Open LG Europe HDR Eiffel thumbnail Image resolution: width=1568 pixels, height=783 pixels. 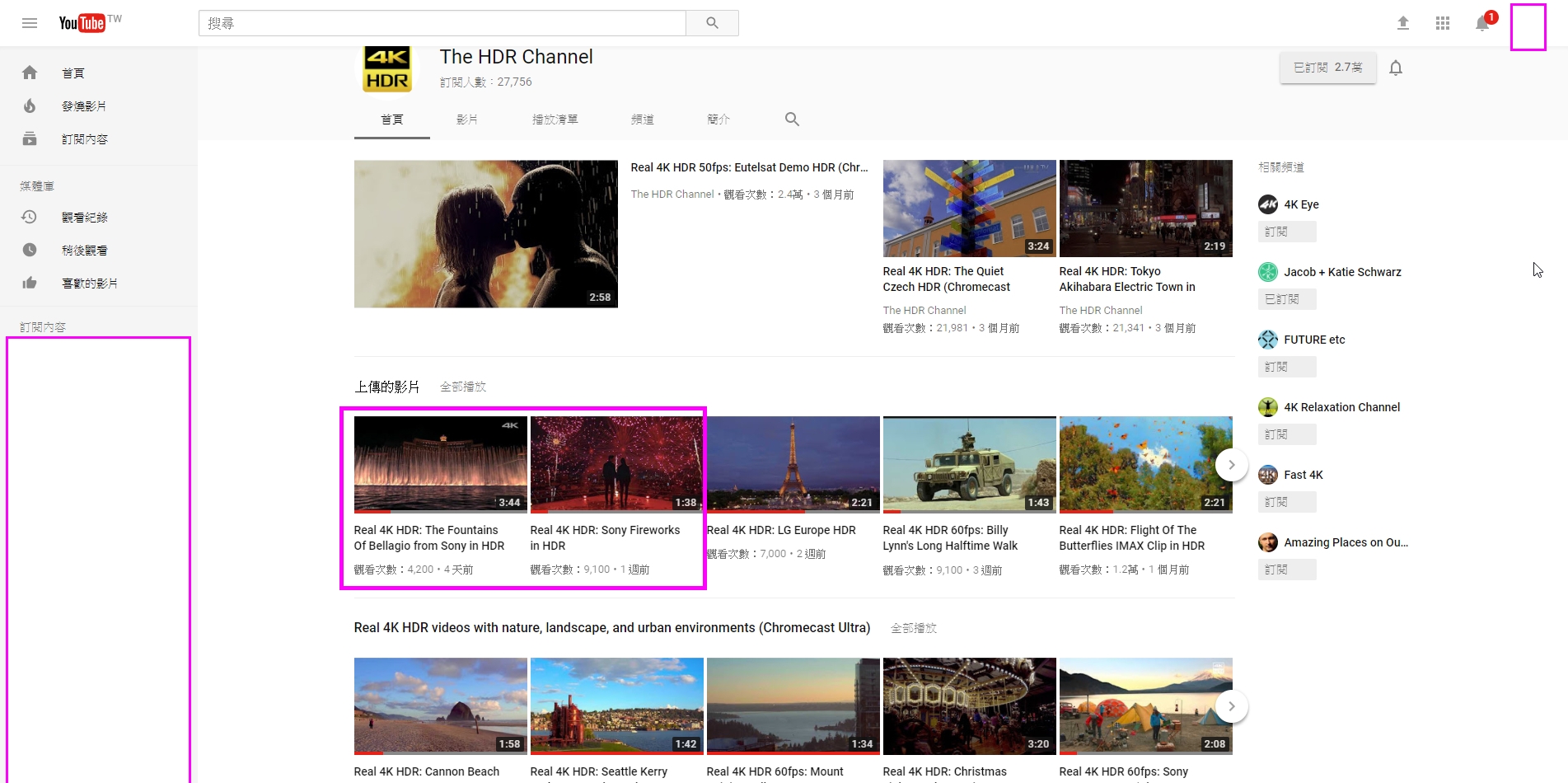coord(793,465)
